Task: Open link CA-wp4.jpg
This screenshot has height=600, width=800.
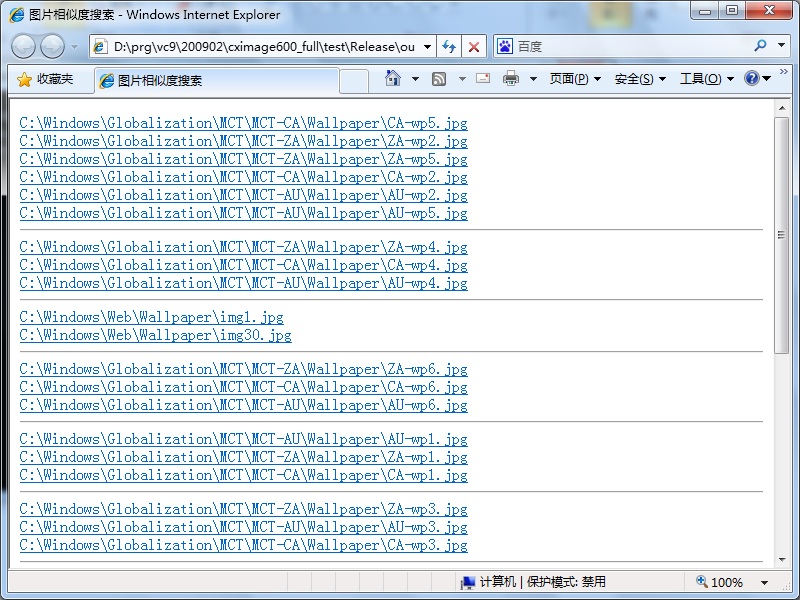Action: [x=243, y=265]
